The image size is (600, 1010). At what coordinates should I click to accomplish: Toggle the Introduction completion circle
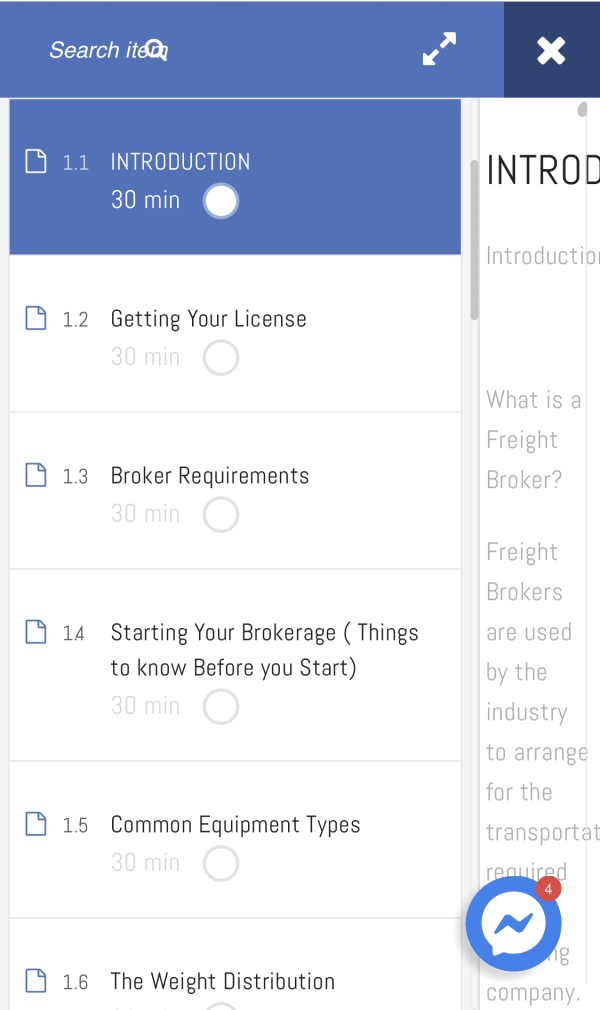point(221,201)
